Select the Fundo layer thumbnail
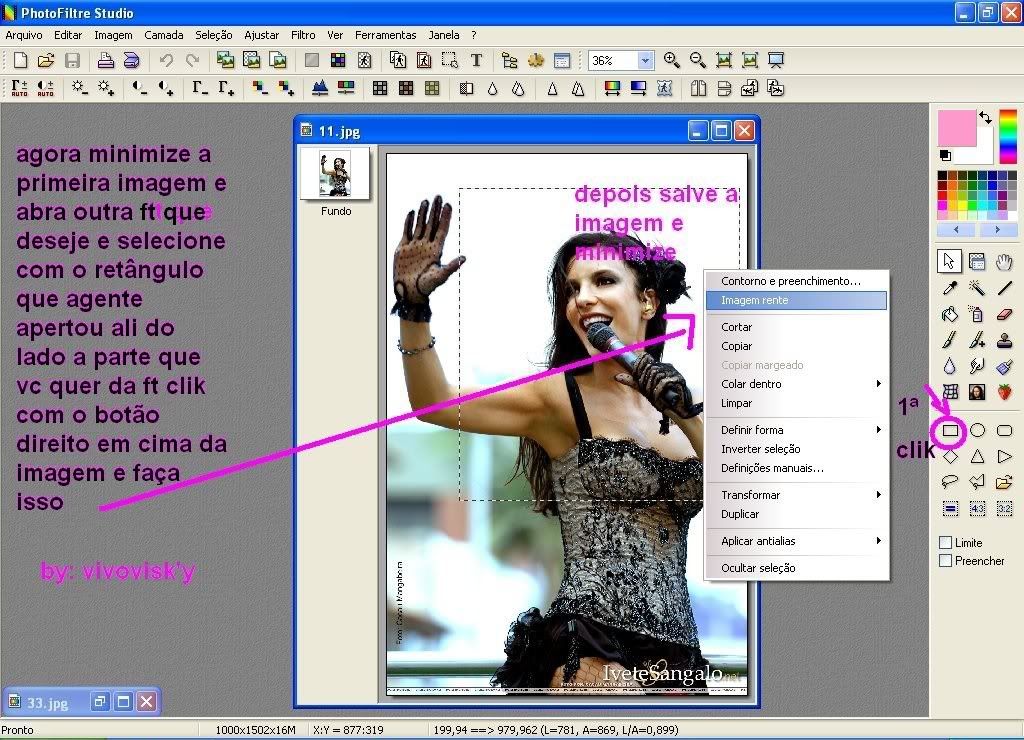This screenshot has width=1024, height=740. (x=335, y=174)
